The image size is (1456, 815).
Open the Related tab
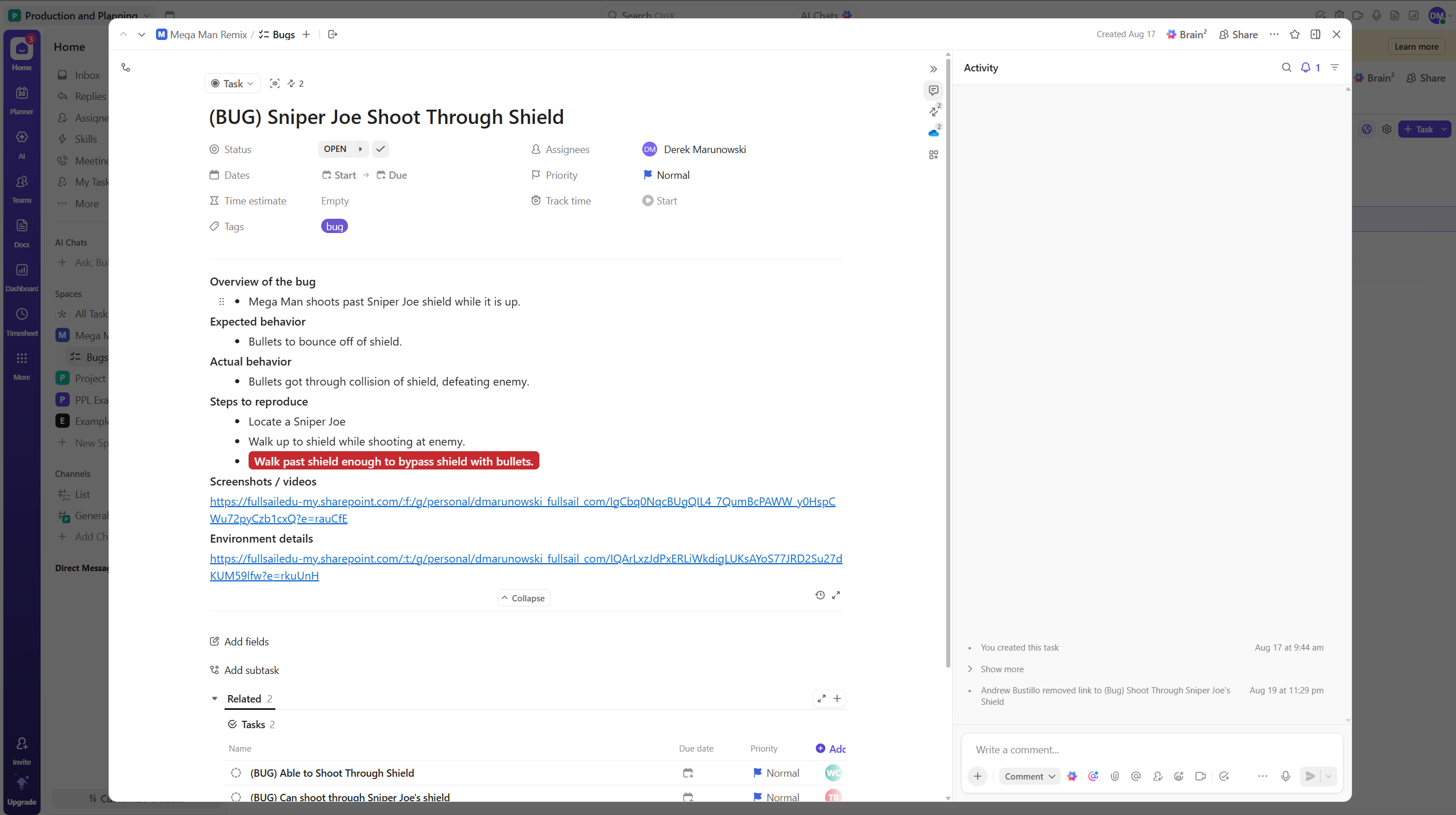250,698
